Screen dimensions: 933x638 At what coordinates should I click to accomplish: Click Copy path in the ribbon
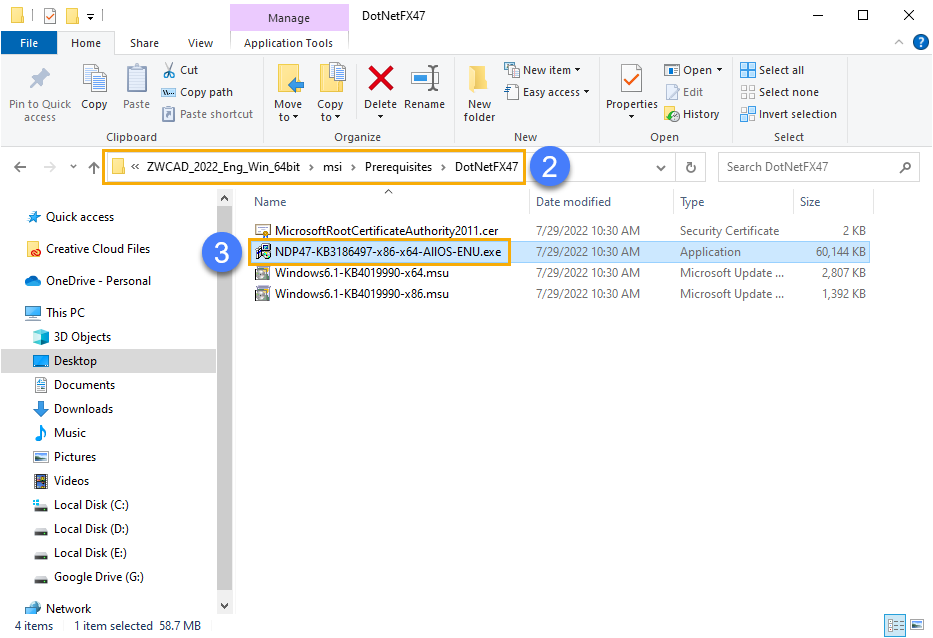(x=197, y=92)
